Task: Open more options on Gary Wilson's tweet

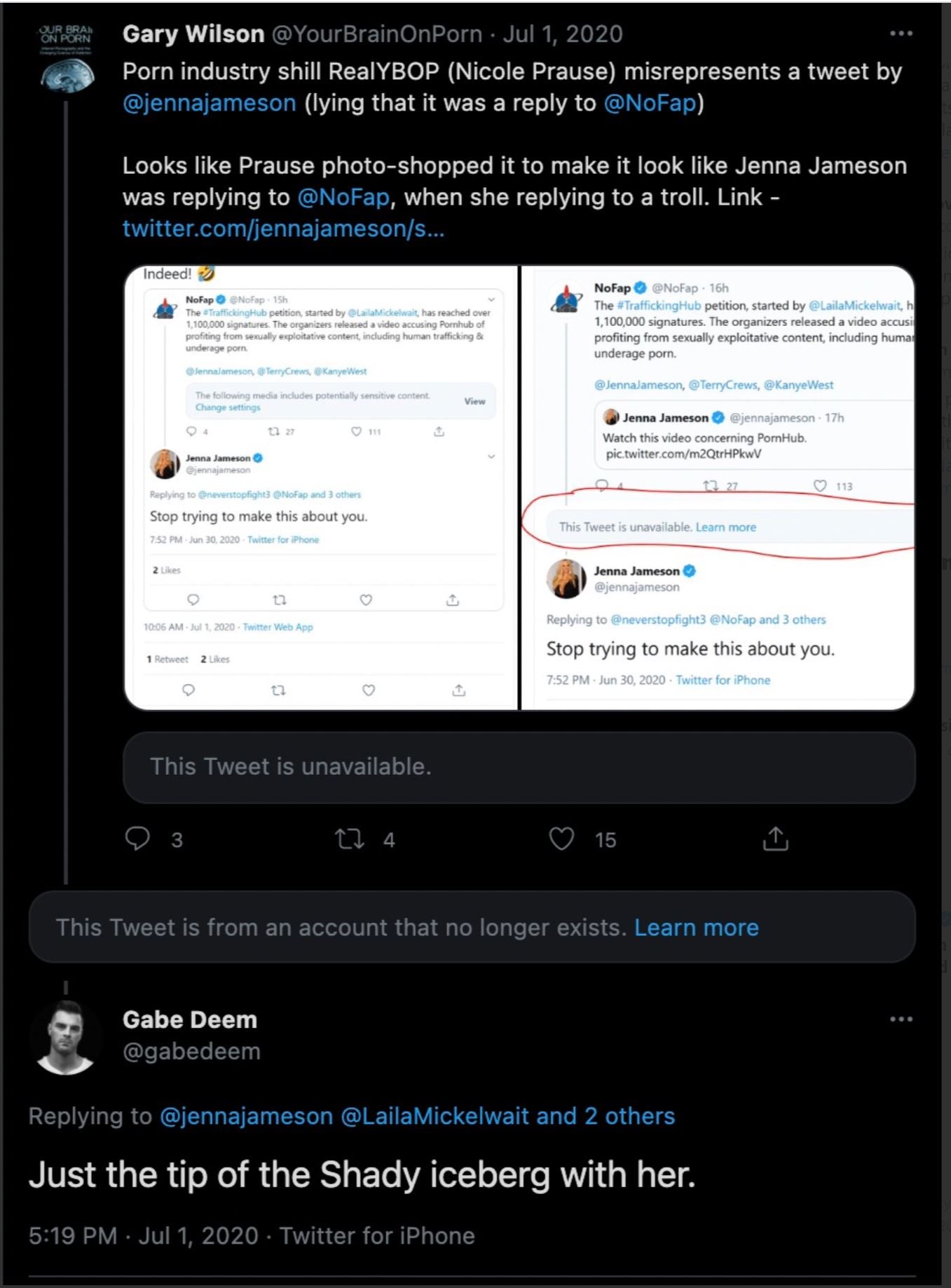Action: (901, 34)
